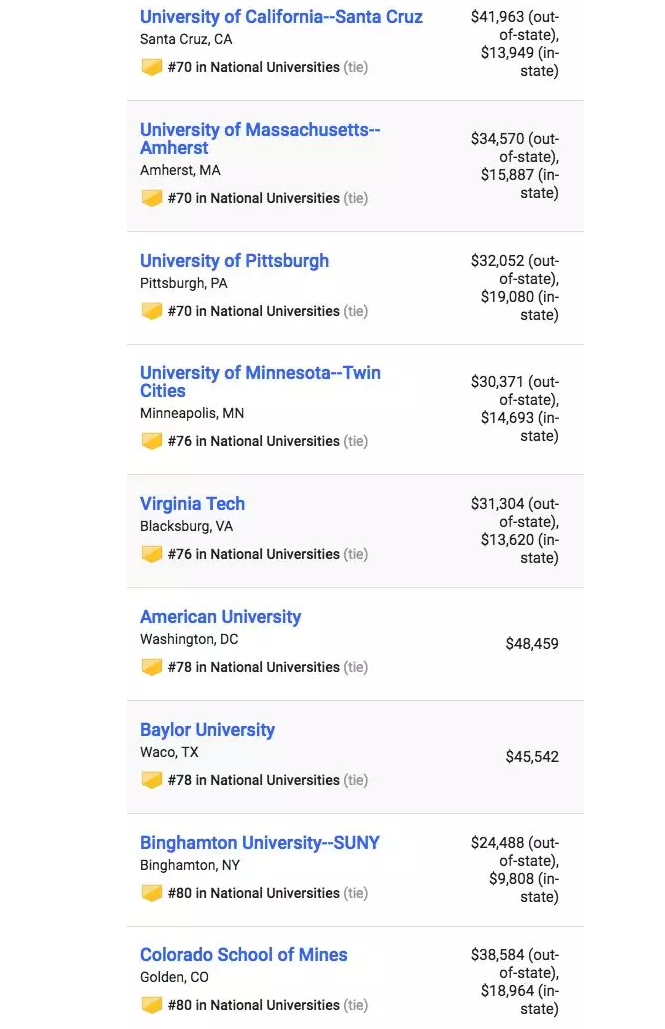Click badge icon under University of Minnesota--Twin Cities
The image size is (665, 1029).
point(151,441)
